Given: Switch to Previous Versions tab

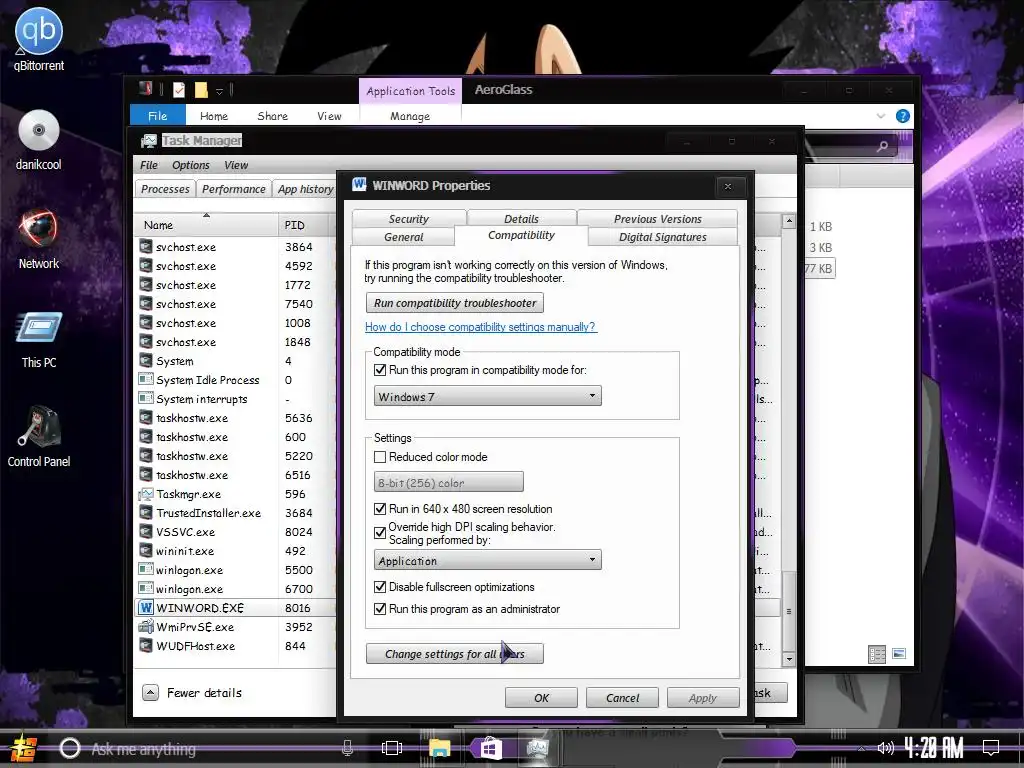Looking at the screenshot, I should click(x=658, y=219).
